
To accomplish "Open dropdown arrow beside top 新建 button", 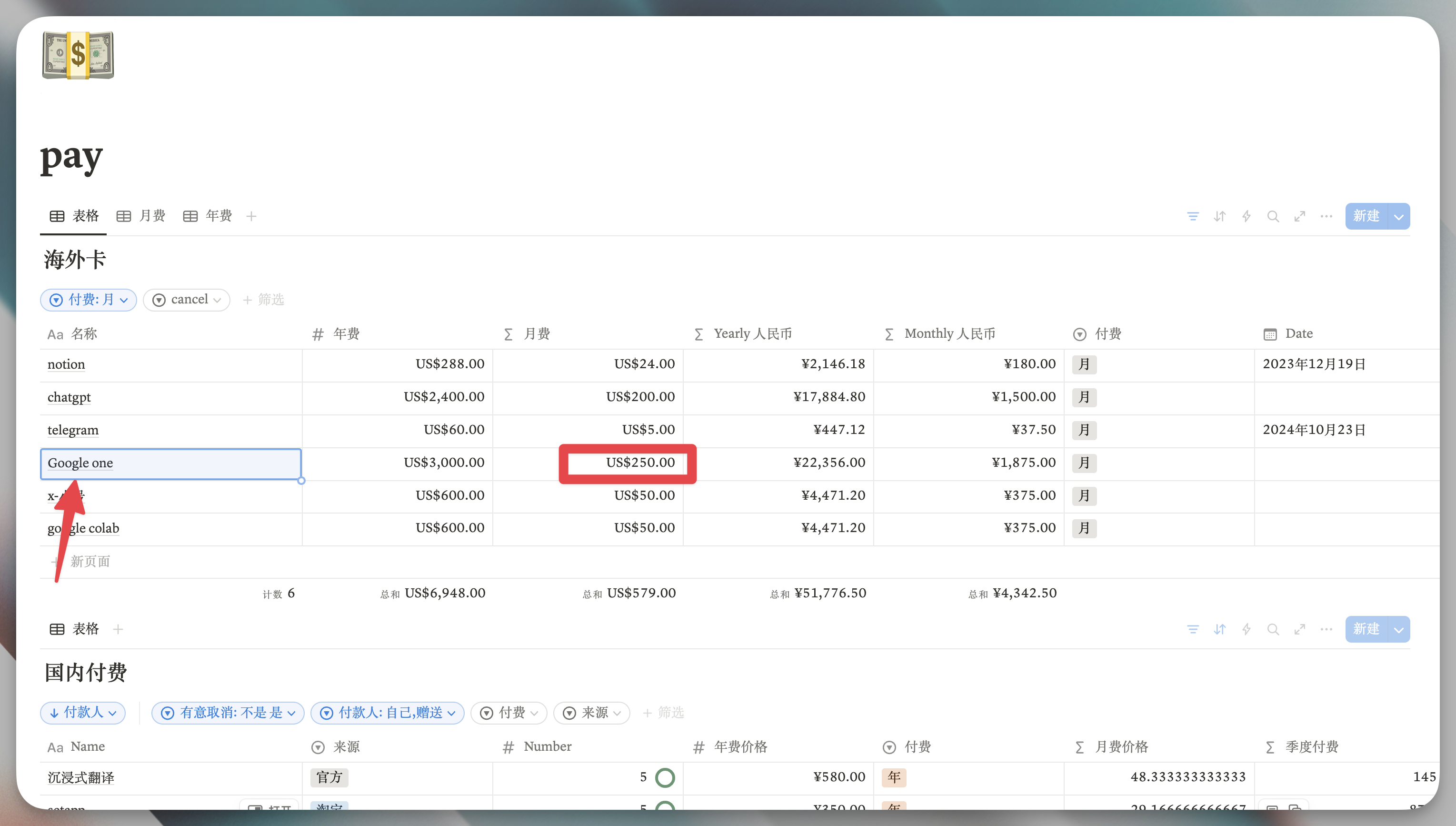I will tap(1399, 216).
